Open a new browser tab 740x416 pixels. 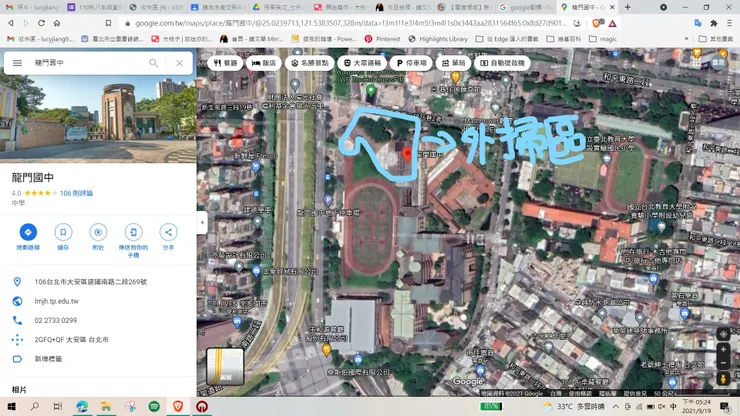tap(628, 7)
